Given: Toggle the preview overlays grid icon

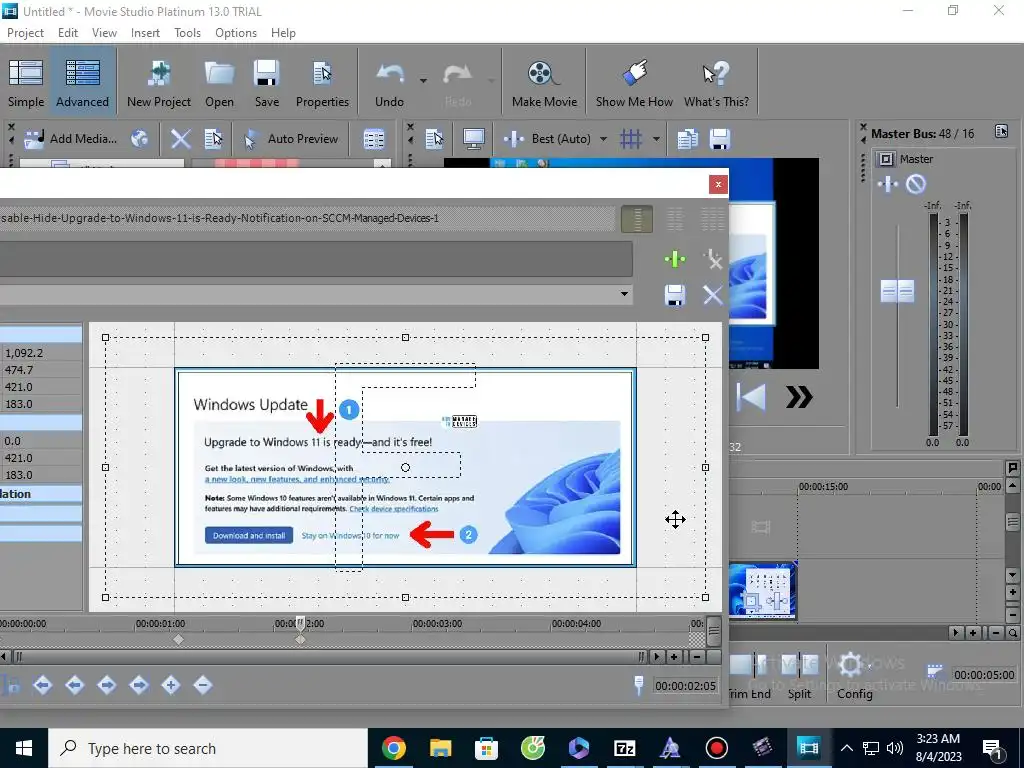Looking at the screenshot, I should (630, 138).
